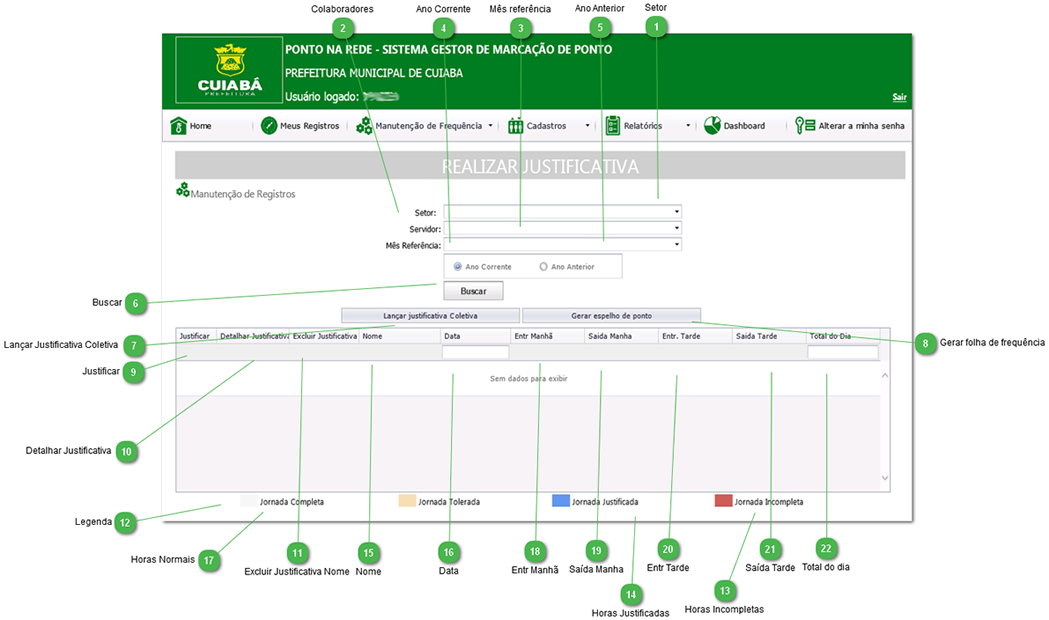1049x620 pixels.
Task: Select the Ano Corrente radio button
Action: (x=458, y=266)
